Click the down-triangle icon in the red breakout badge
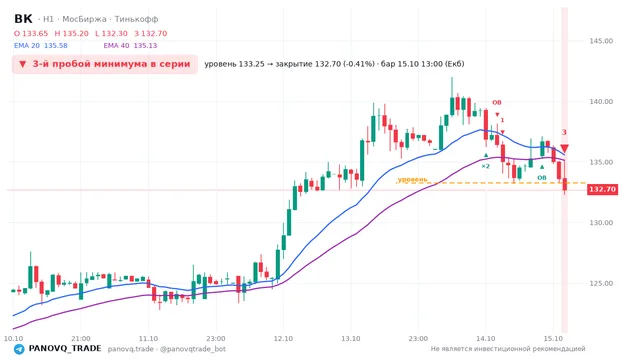The width and height of the screenshot is (640, 360). click(x=23, y=64)
